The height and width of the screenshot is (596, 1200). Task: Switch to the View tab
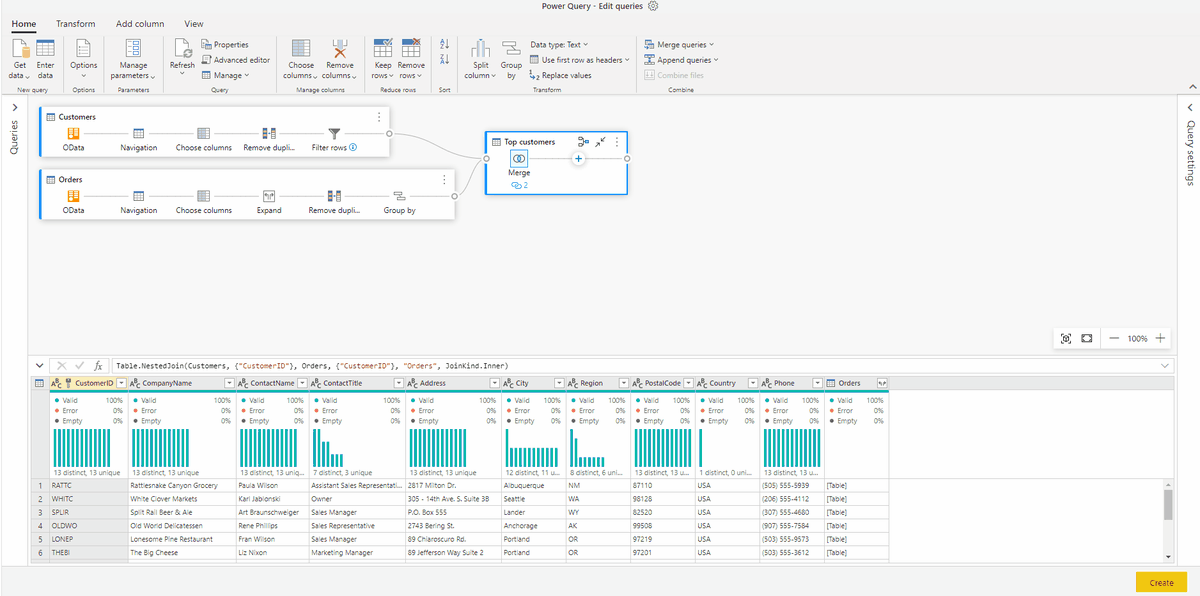pos(194,23)
